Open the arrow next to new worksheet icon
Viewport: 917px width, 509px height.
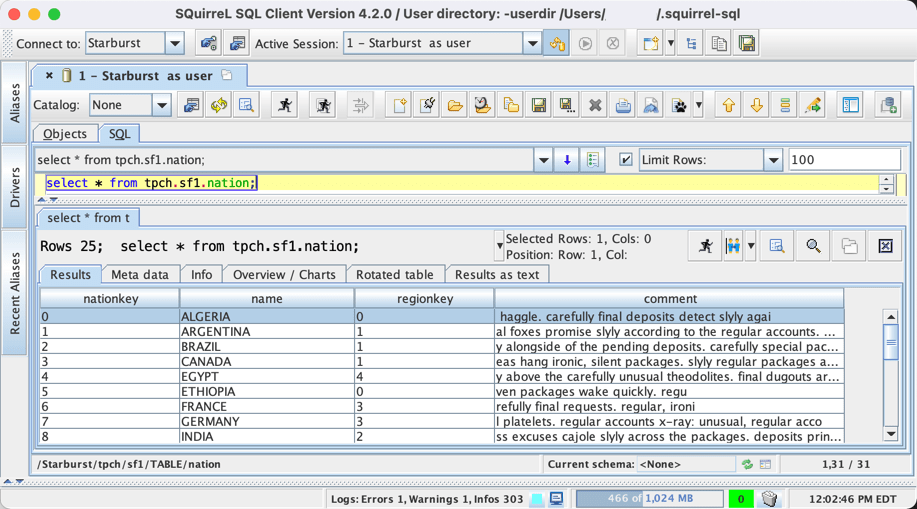(671, 43)
